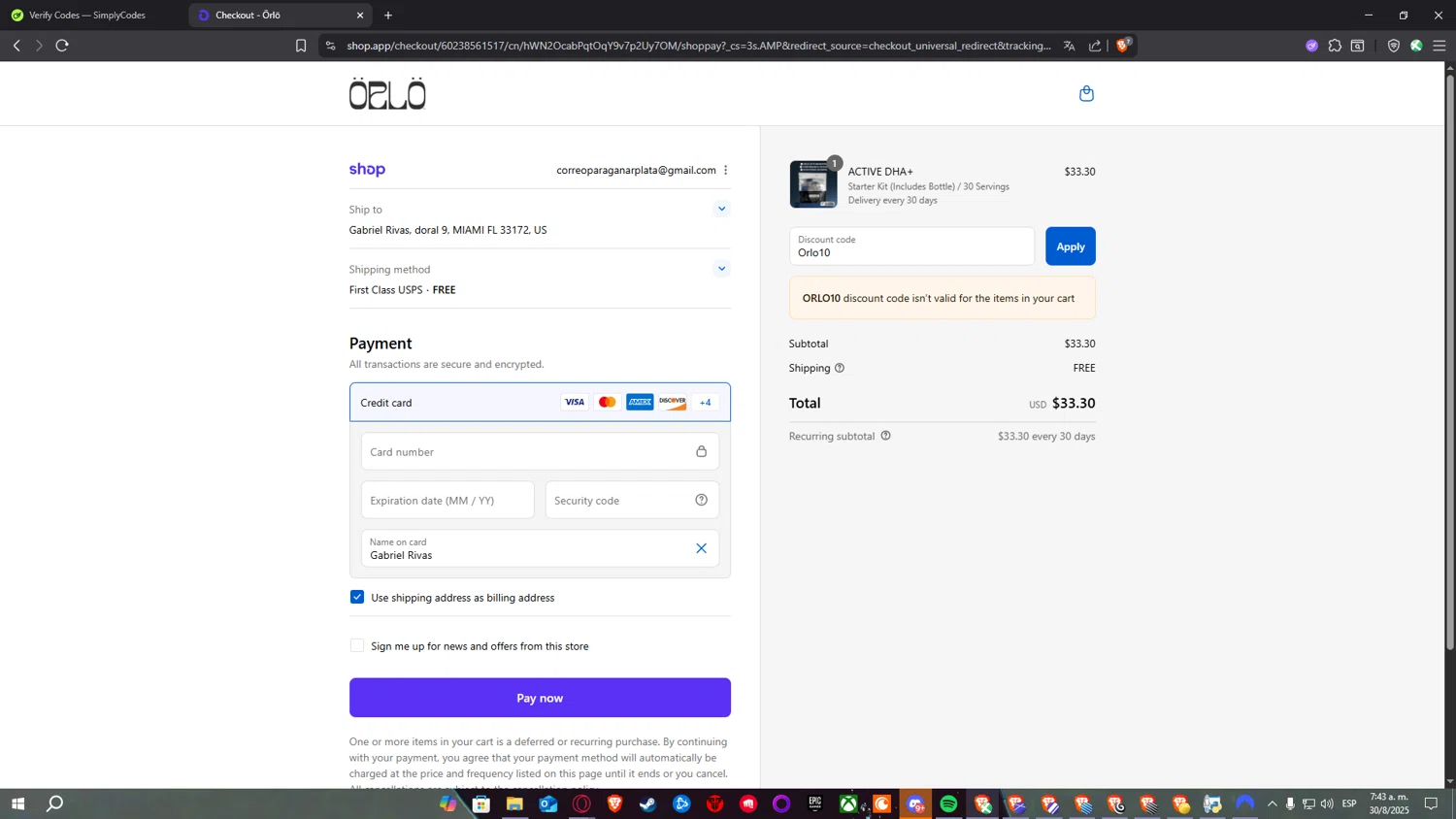Open Brave Shields lion icon

[1124, 45]
